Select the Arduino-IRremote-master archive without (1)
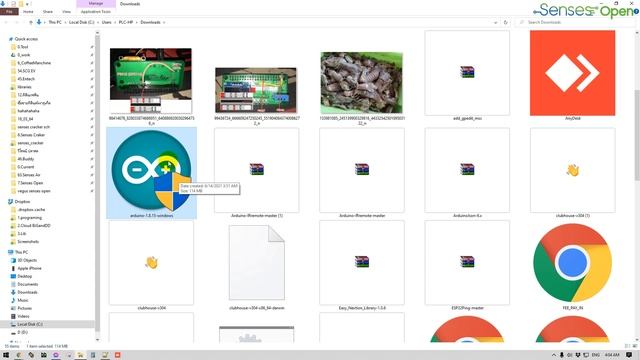Image resolution: width=640 pixels, height=360 pixels. coord(362,173)
